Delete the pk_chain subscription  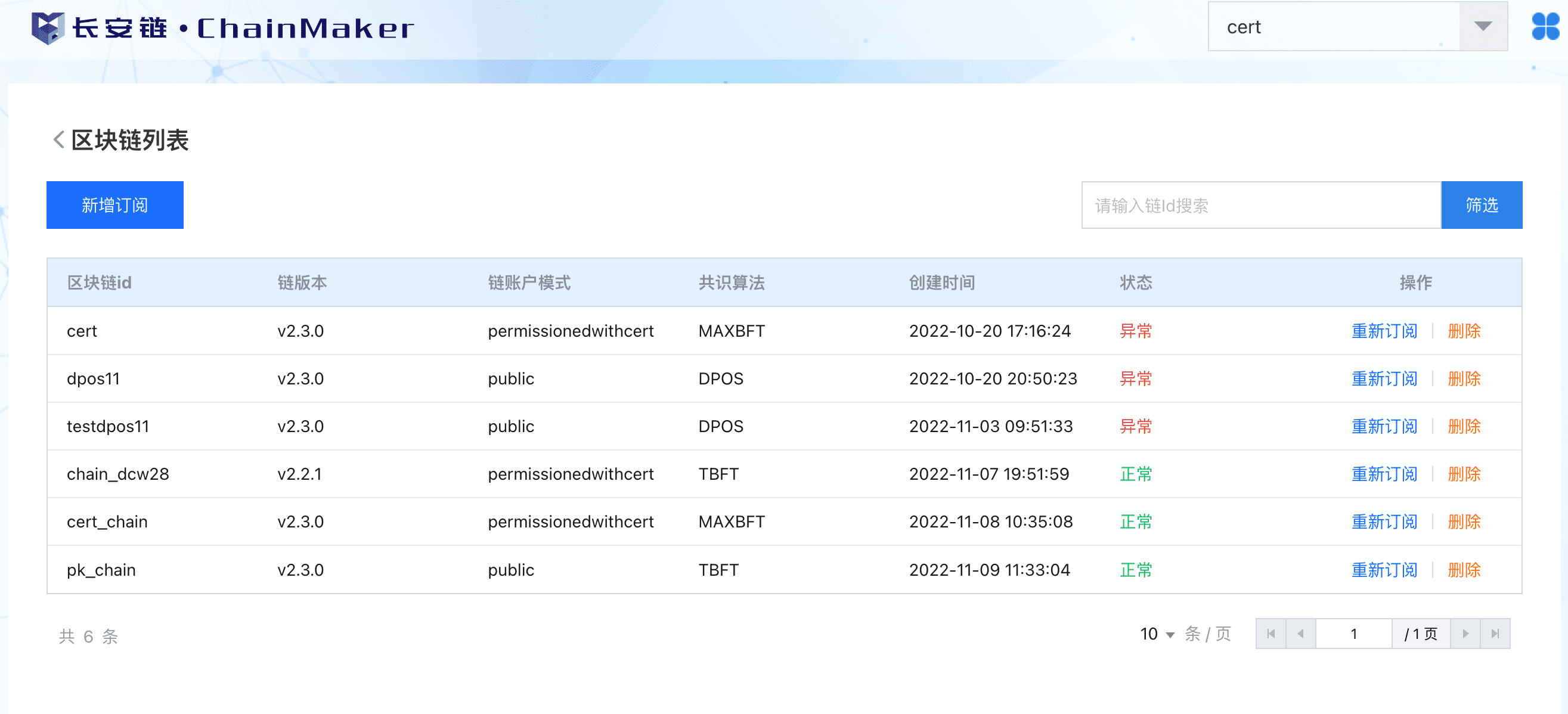(x=1464, y=570)
